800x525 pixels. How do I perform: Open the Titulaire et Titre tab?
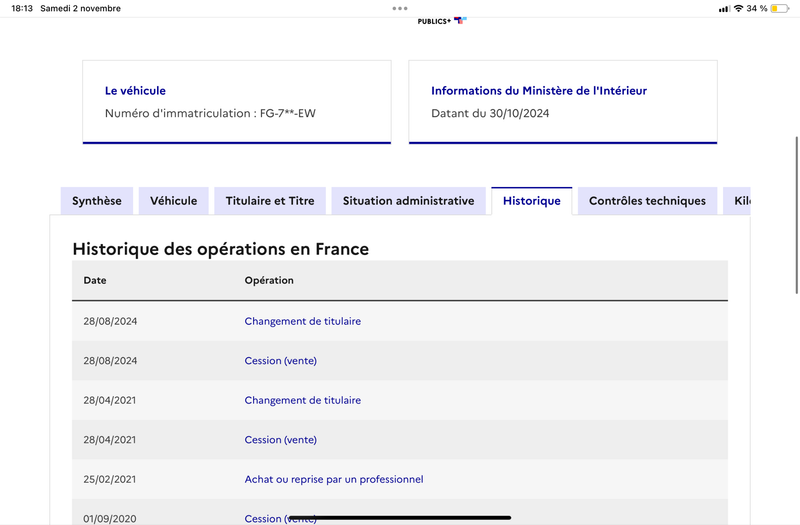[270, 201]
